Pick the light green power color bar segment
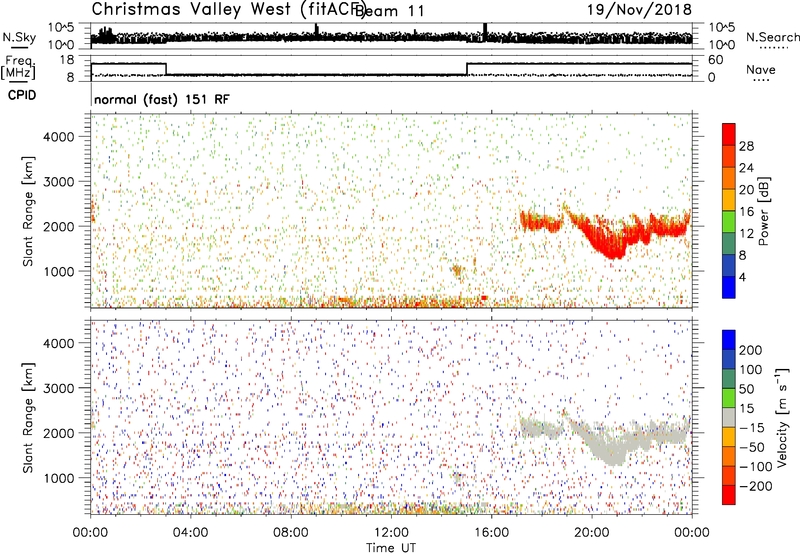Viewport: 800px width, 554px height. (729, 222)
